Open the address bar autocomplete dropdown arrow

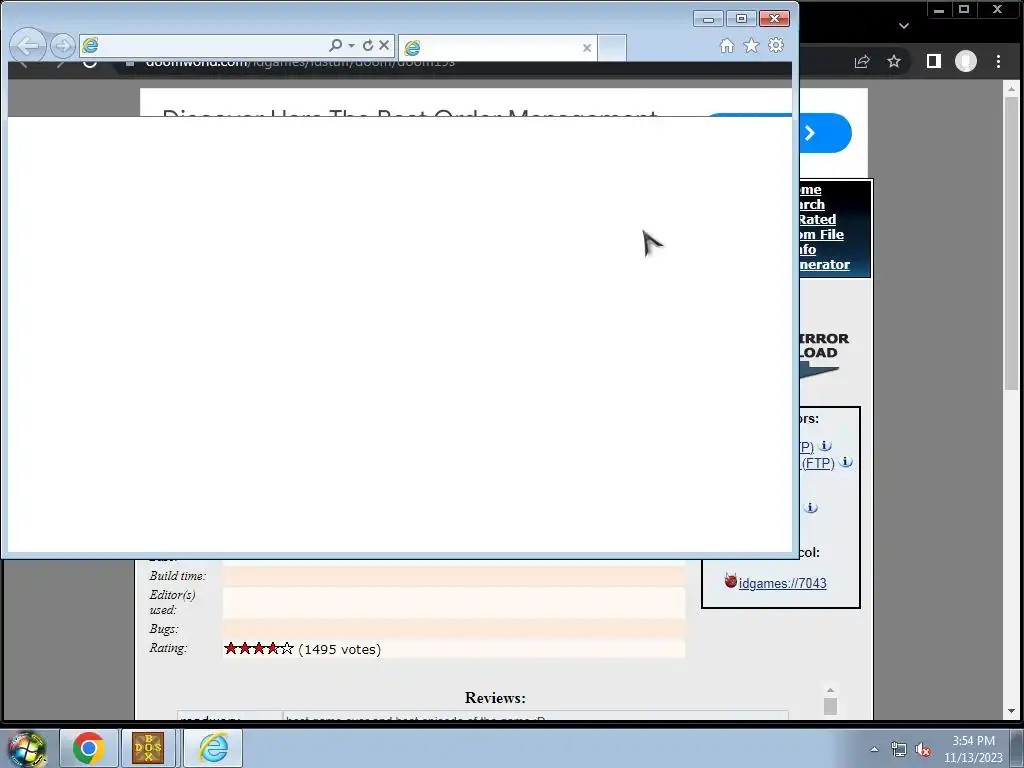click(x=351, y=45)
